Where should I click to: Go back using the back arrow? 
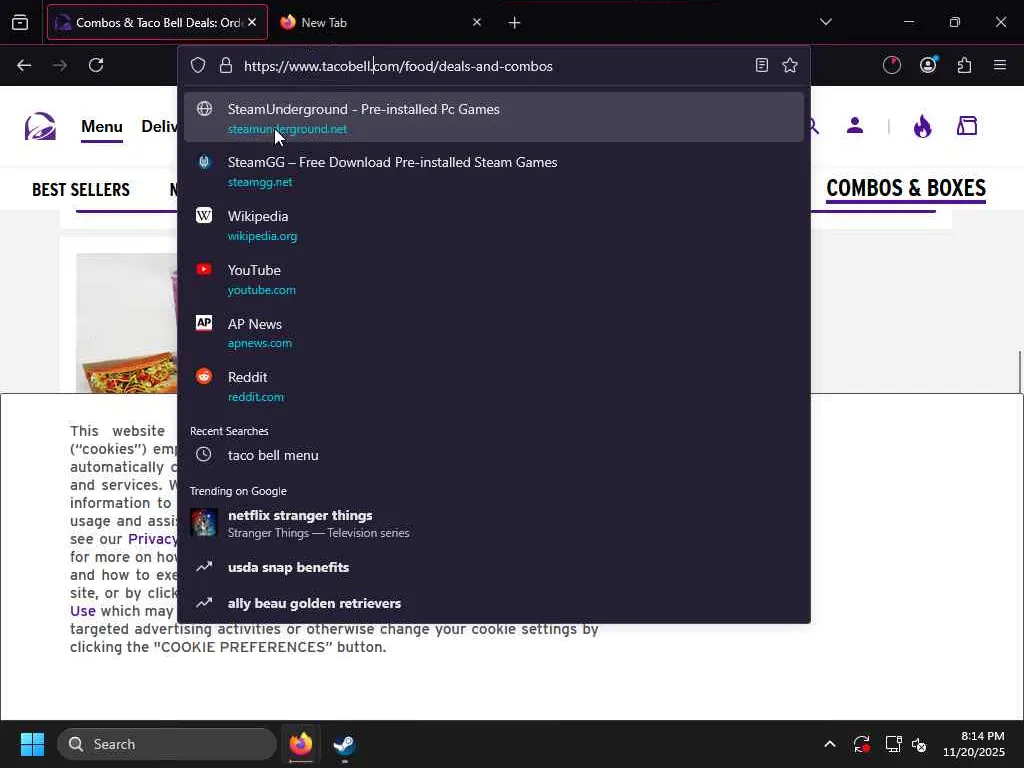[x=24, y=65]
